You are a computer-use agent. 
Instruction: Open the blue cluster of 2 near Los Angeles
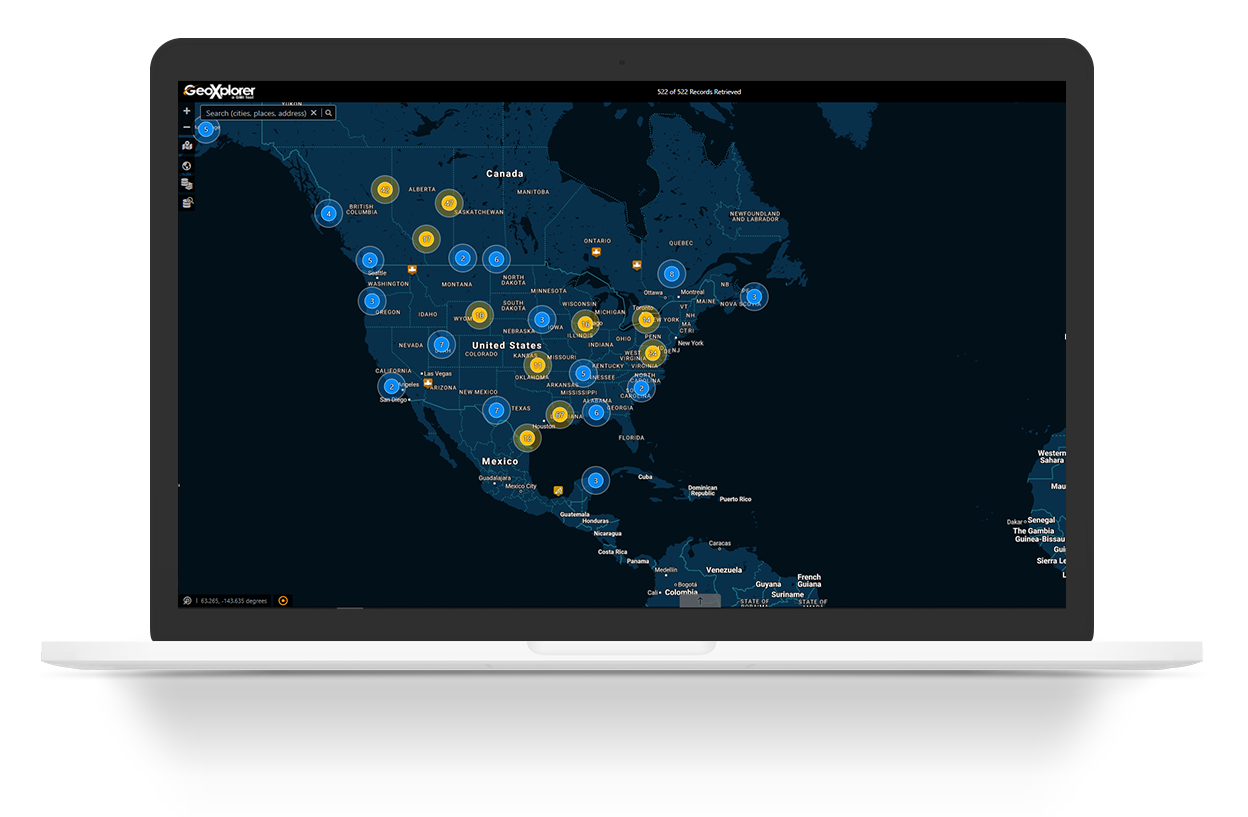click(391, 386)
